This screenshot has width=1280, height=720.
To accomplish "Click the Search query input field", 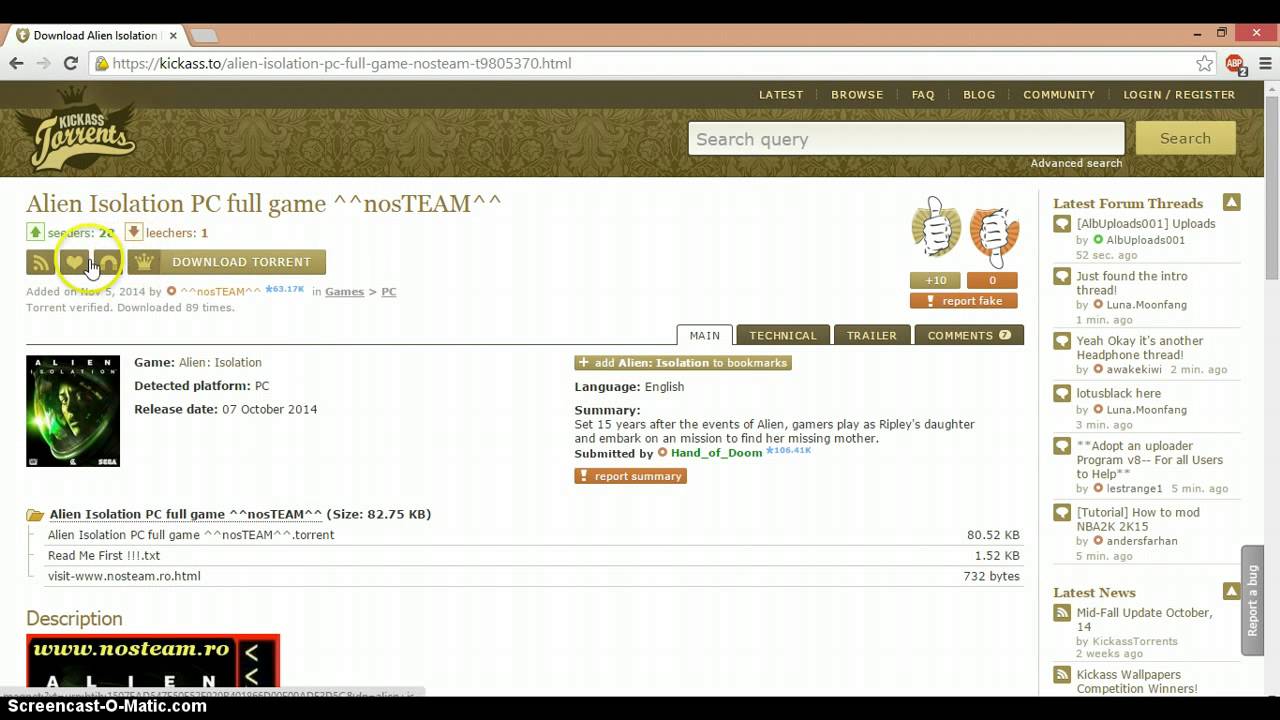I will [x=906, y=139].
